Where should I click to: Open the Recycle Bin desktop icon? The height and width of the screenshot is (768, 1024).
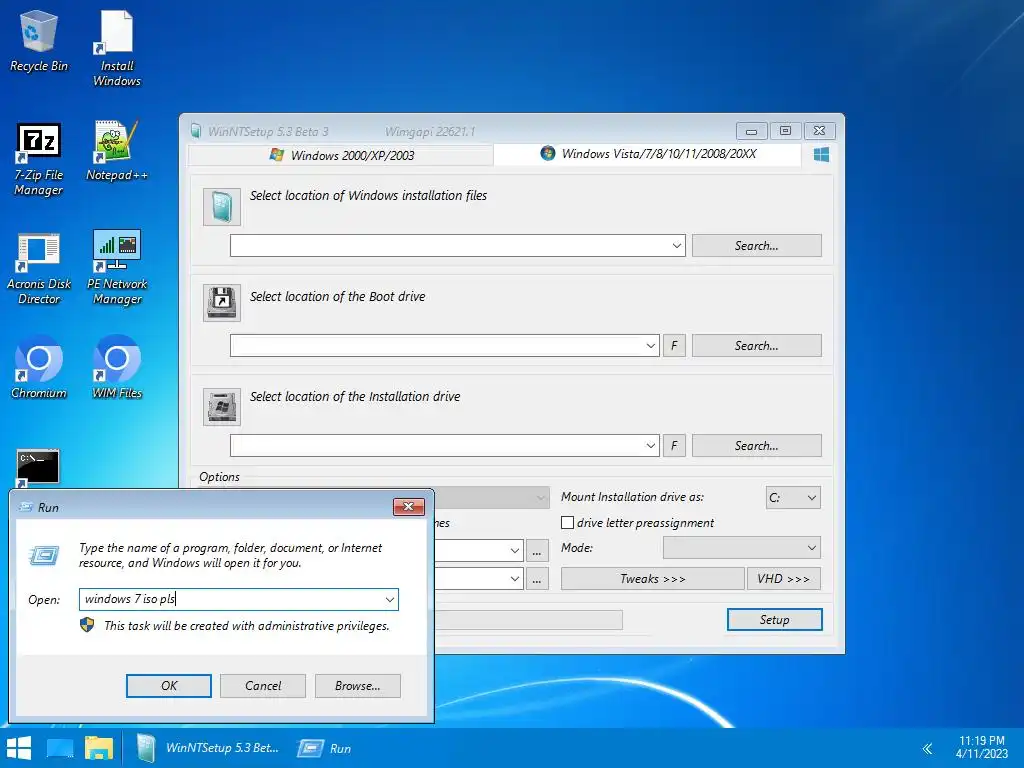tap(39, 41)
